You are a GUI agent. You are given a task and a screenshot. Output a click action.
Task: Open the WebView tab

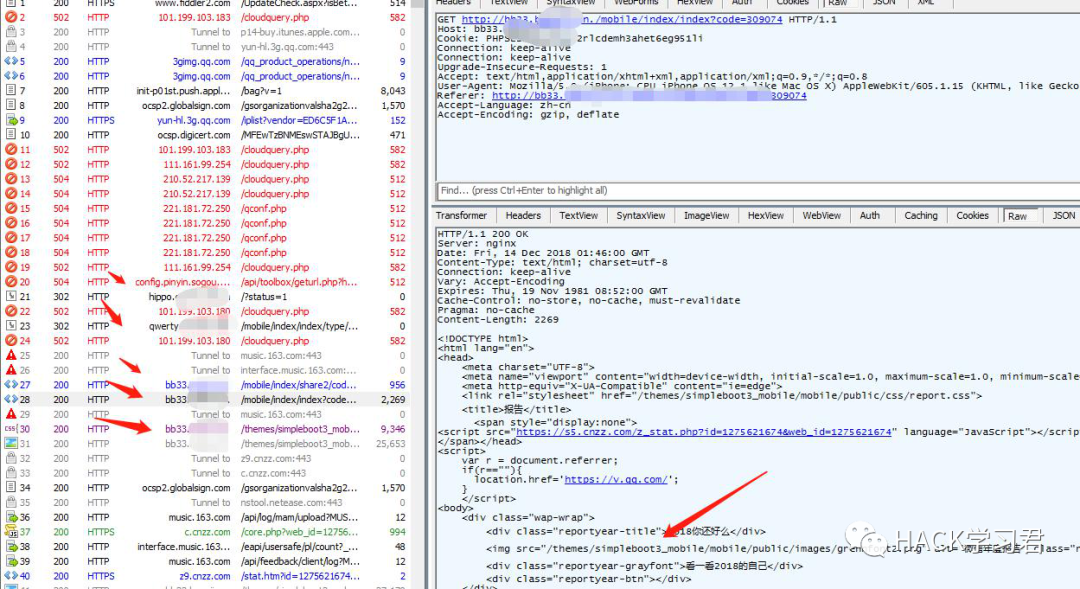(822, 216)
